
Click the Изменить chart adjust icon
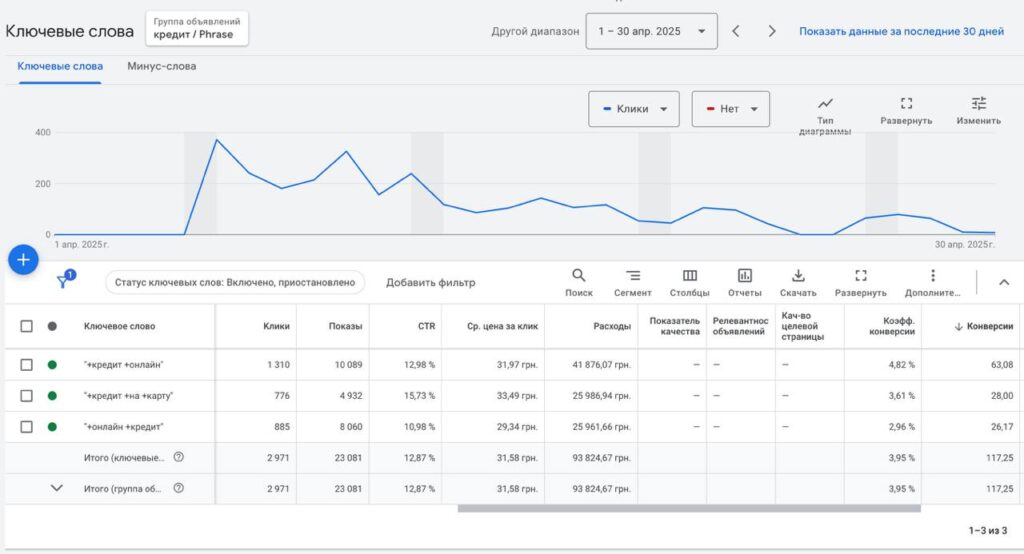point(978,104)
